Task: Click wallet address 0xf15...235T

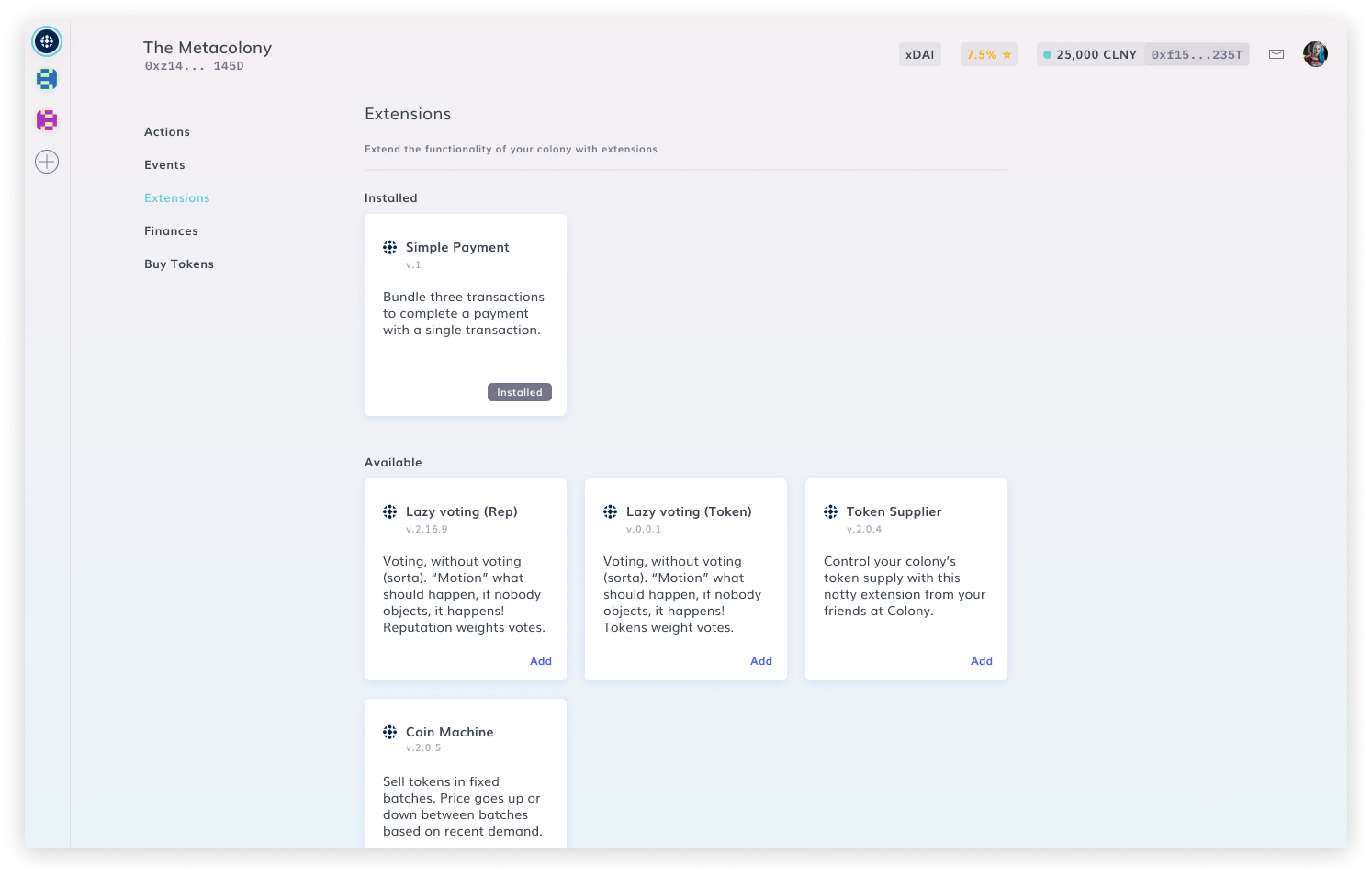Action: click(1197, 54)
